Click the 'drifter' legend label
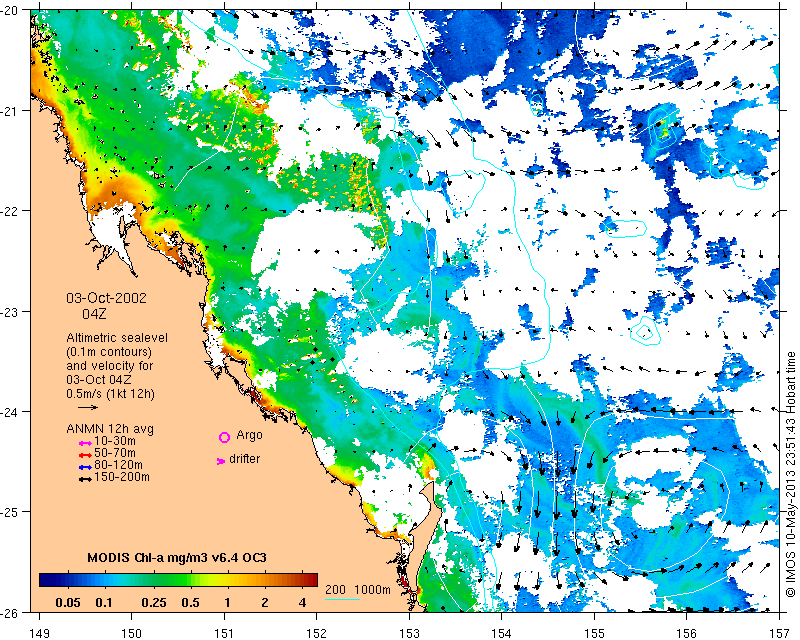Image resolution: width=800 pixels, height=640 pixels. click(x=244, y=459)
